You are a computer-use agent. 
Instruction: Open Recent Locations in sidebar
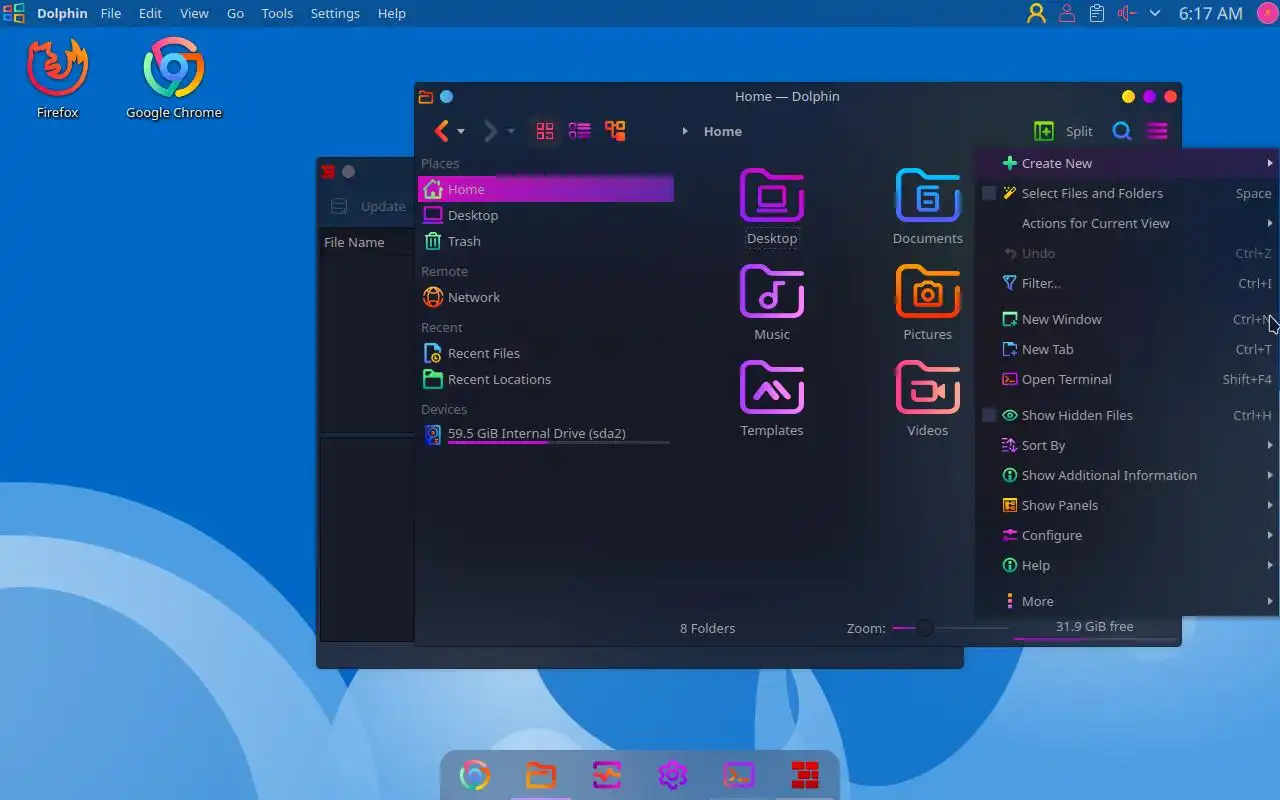[x=546, y=379]
